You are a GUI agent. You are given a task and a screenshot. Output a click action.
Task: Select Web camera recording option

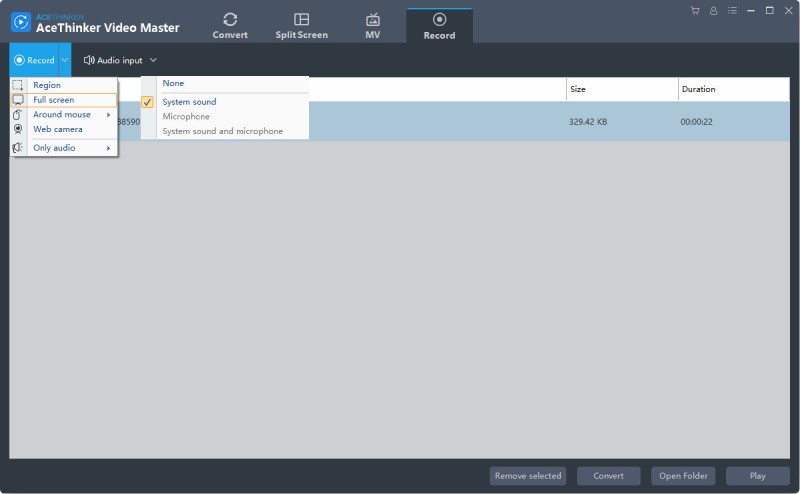pyautogui.click(x=64, y=130)
